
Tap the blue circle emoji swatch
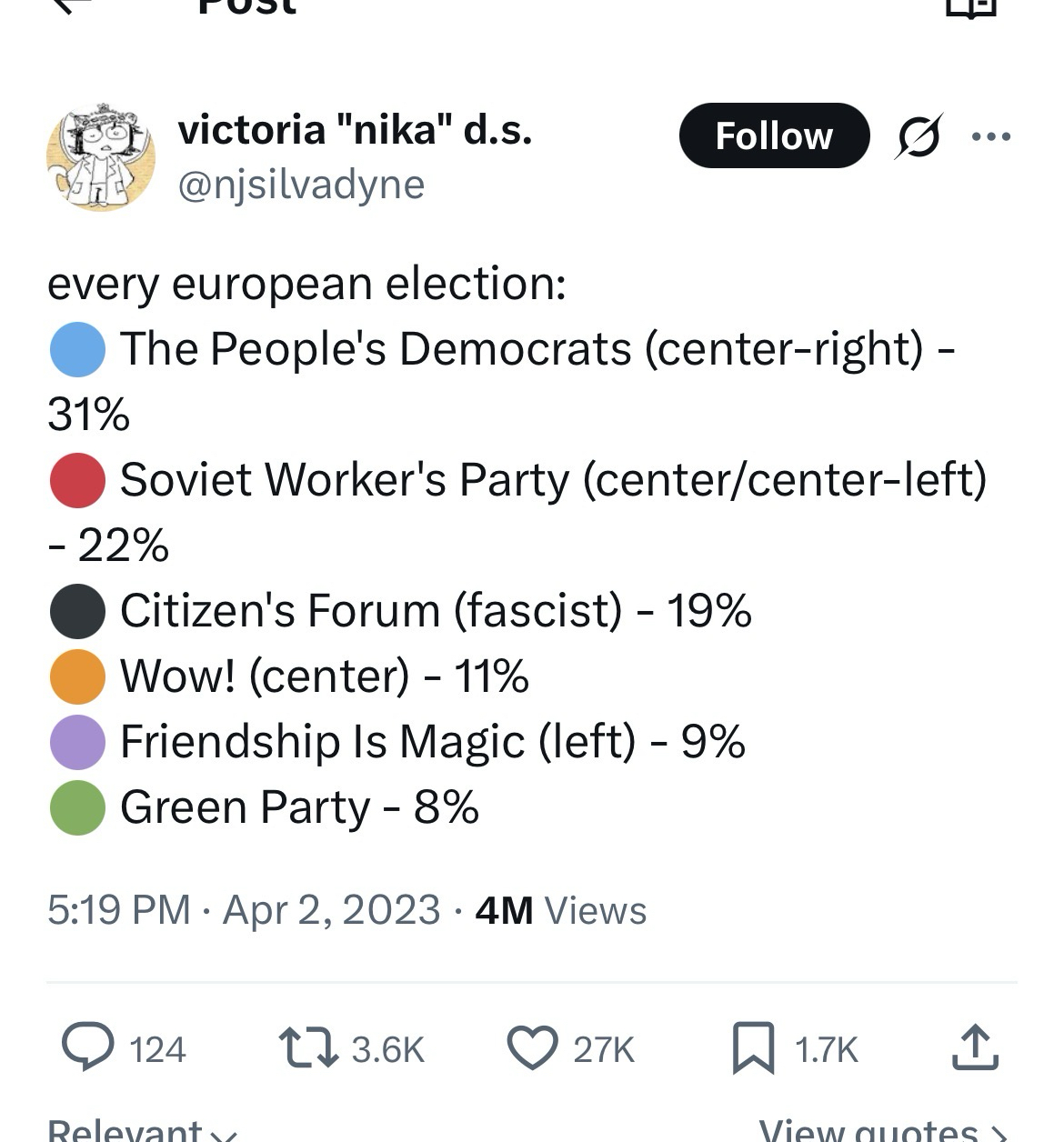[77, 349]
